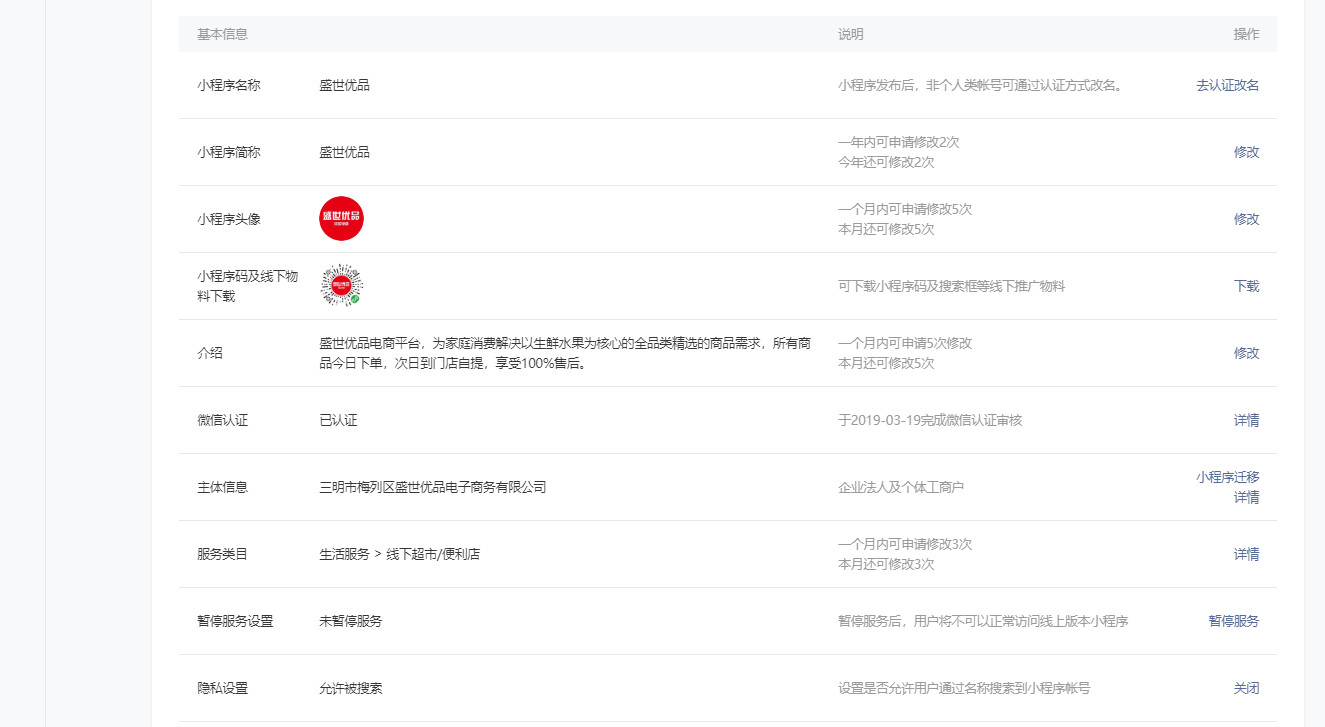Click 修改 in the 小程序简称 row
1325x727 pixels.
pos(1246,152)
